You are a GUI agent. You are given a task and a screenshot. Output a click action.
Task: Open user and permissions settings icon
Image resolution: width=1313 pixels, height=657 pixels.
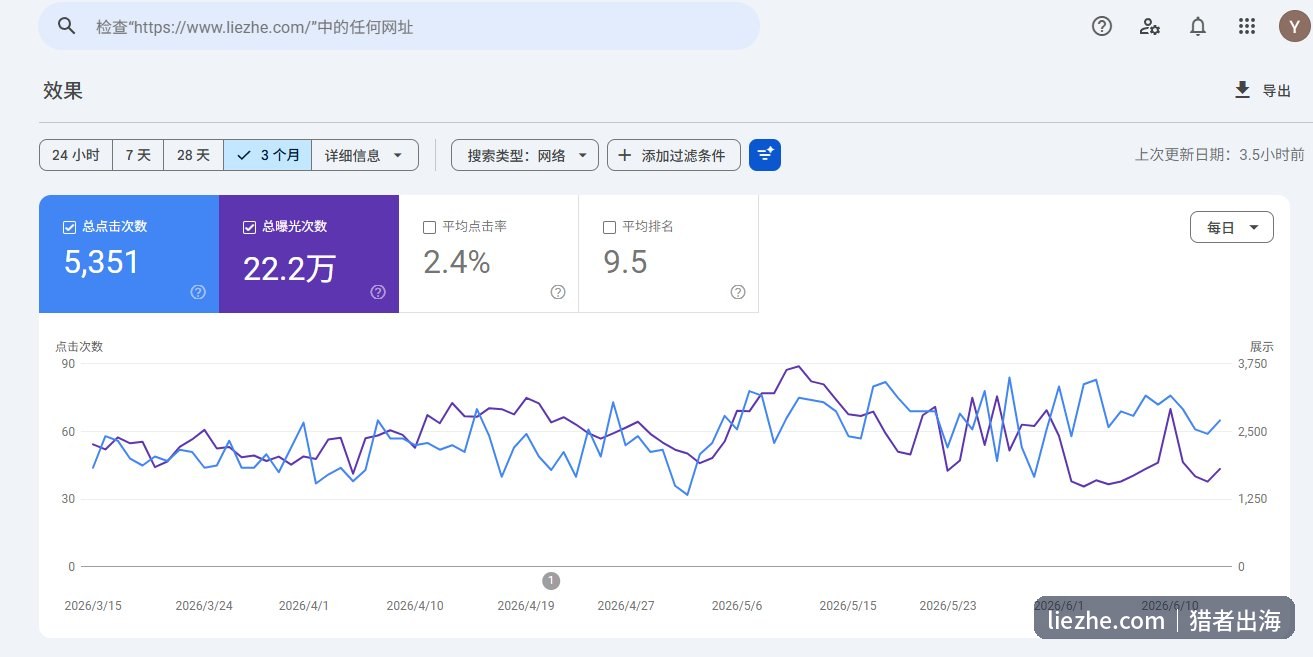pyautogui.click(x=1150, y=27)
